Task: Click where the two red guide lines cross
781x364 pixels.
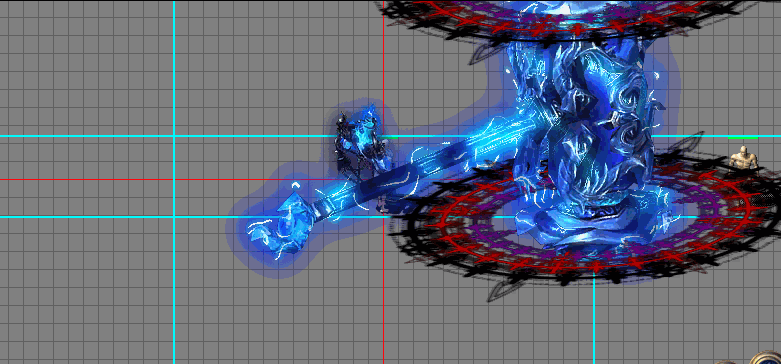Action: point(384,179)
